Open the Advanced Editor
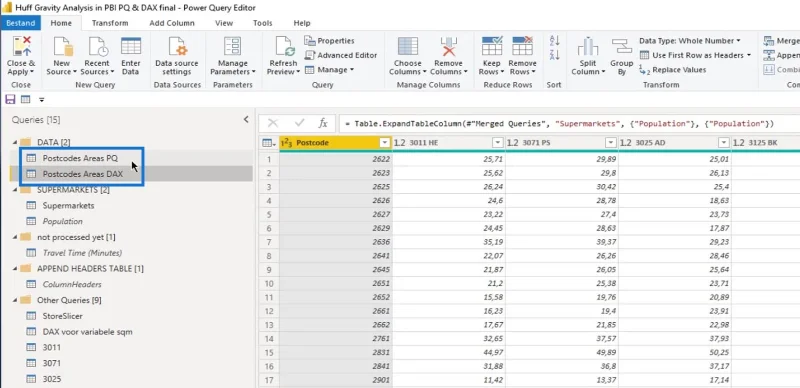Image resolution: width=800 pixels, height=388 pixels. [341, 55]
